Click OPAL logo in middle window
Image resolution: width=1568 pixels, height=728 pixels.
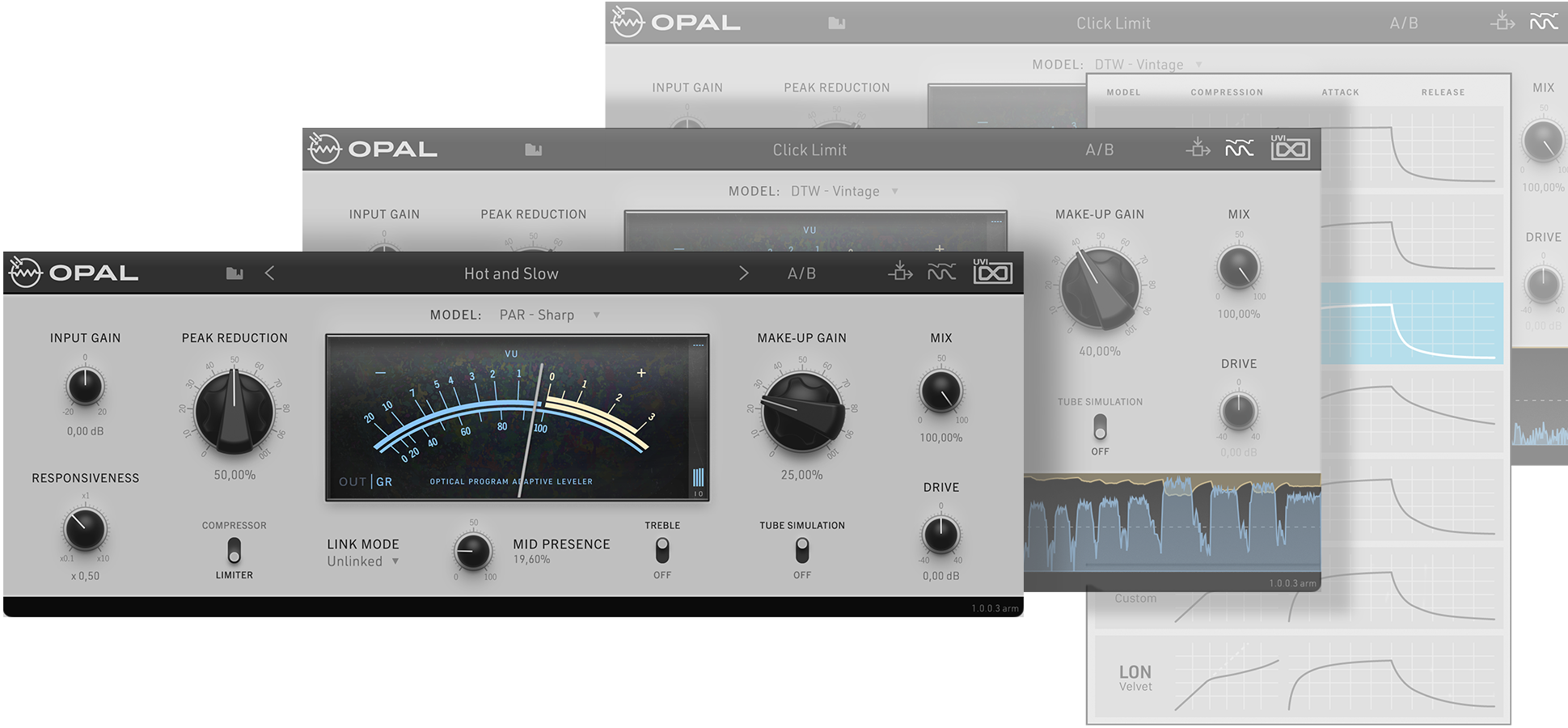(373, 149)
